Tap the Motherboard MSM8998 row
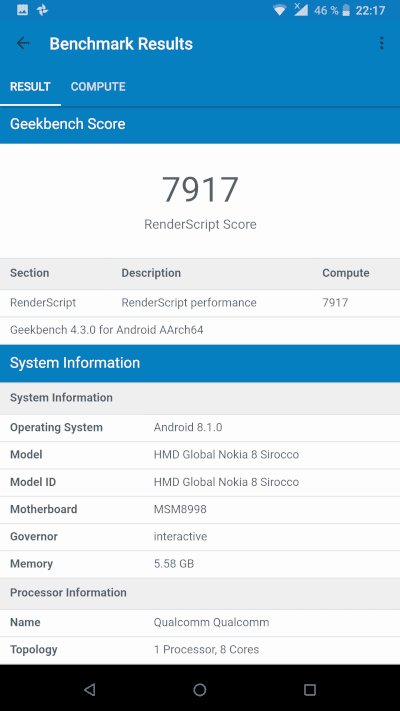This screenshot has height=711, width=400. (x=200, y=509)
